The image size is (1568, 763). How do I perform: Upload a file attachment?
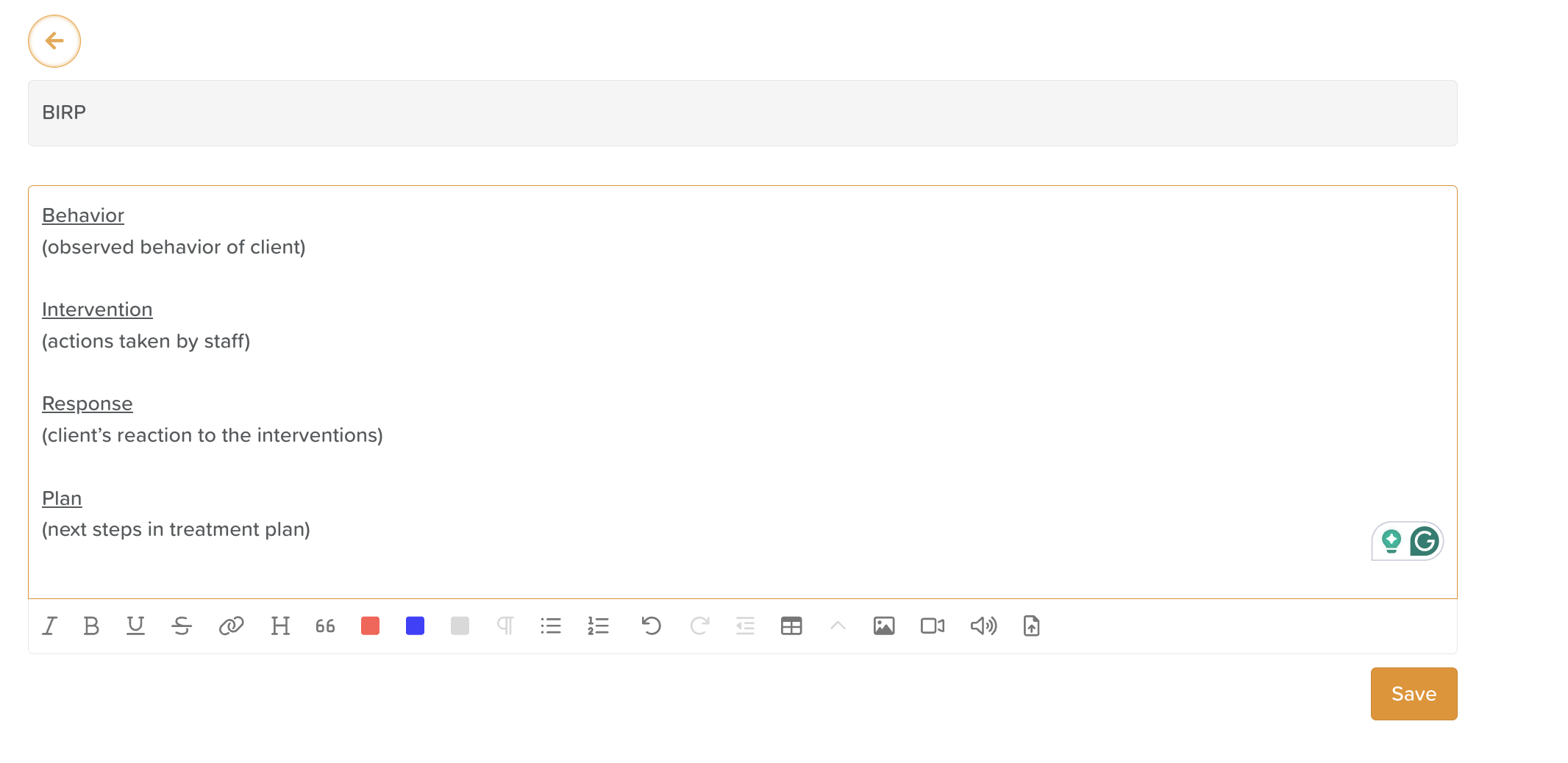tap(1032, 626)
